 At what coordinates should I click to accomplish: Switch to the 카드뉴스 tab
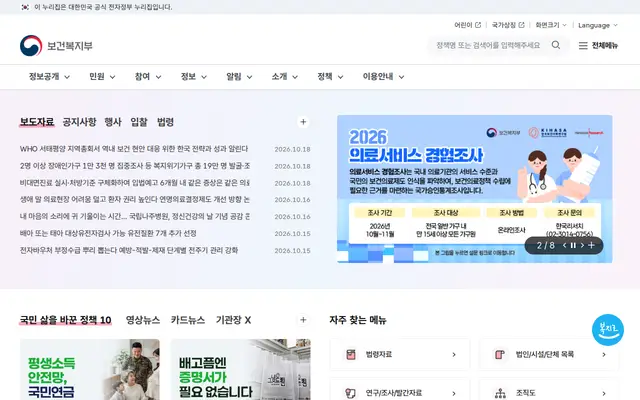(x=188, y=320)
